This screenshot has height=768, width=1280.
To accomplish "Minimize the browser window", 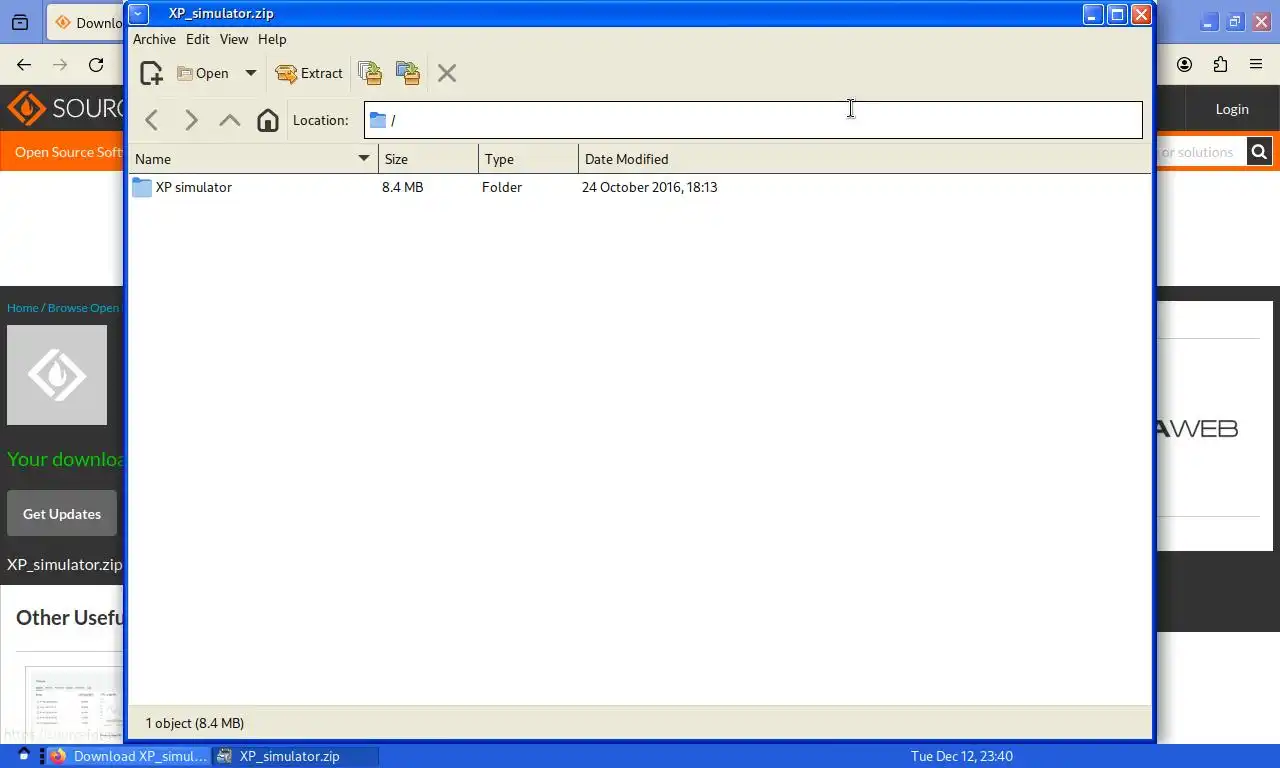I will click(1209, 22).
